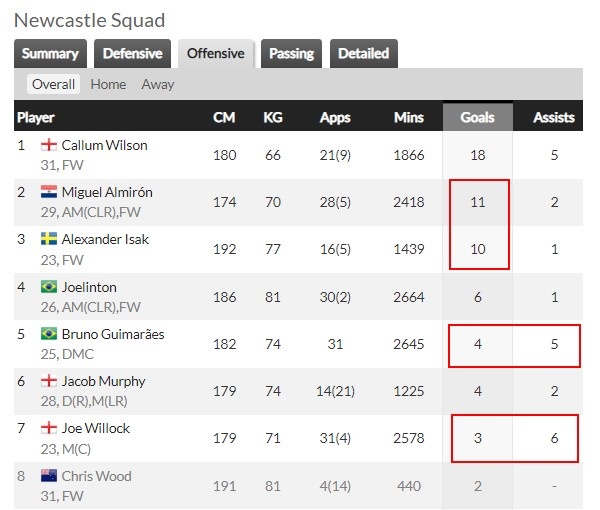Viewport: 600px width, 510px height.
Task: Click England flag icon beside Callum Wilson
Action: pyautogui.click(x=49, y=145)
